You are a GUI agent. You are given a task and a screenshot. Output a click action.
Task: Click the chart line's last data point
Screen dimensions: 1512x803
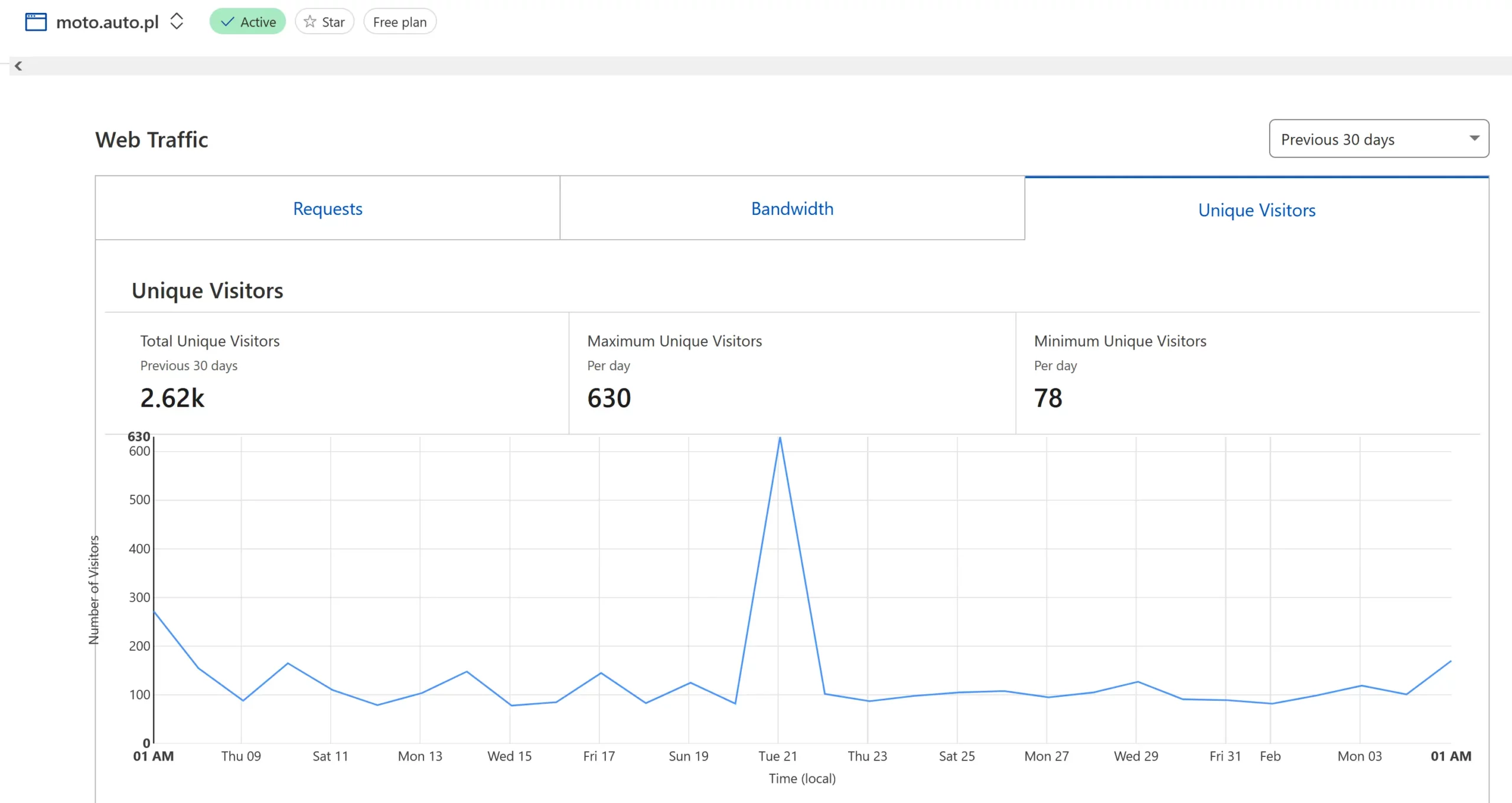point(1450,661)
